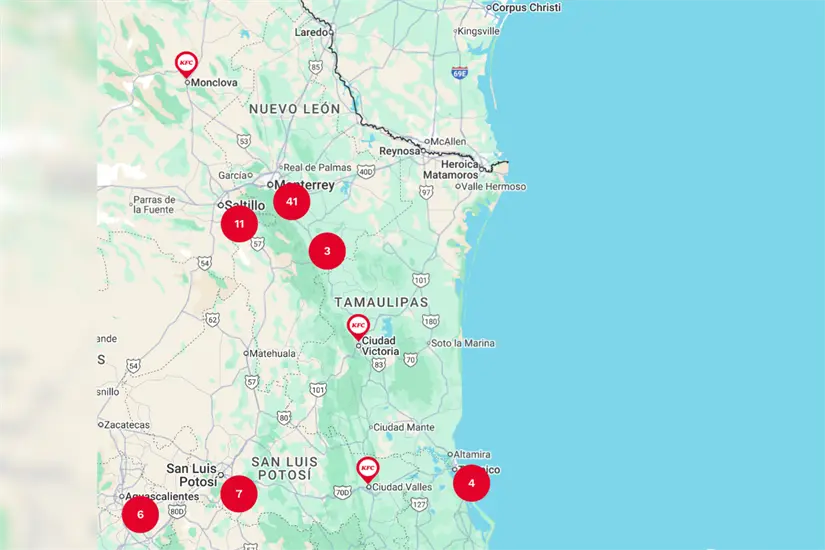Click the cluster marked 6 near Aguascalientes
The height and width of the screenshot is (550, 825).
tap(140, 515)
